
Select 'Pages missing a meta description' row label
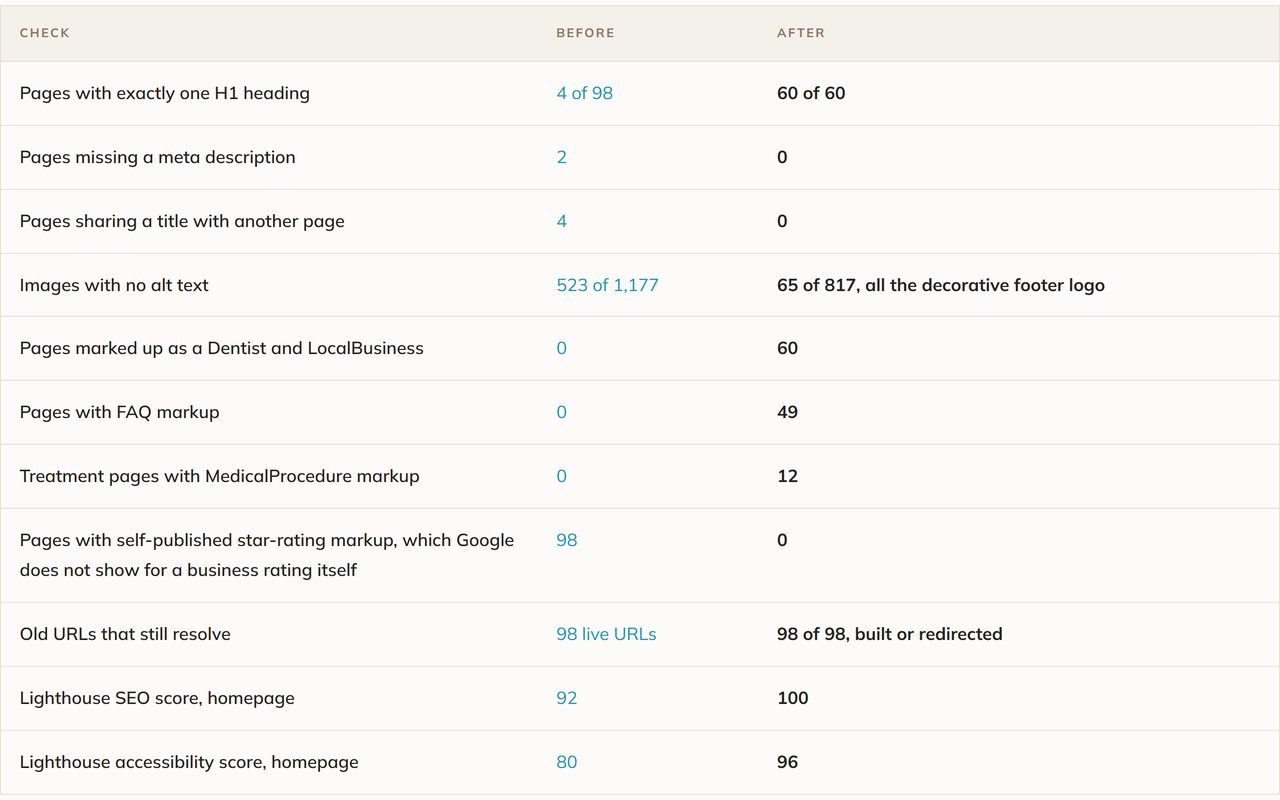[158, 157]
